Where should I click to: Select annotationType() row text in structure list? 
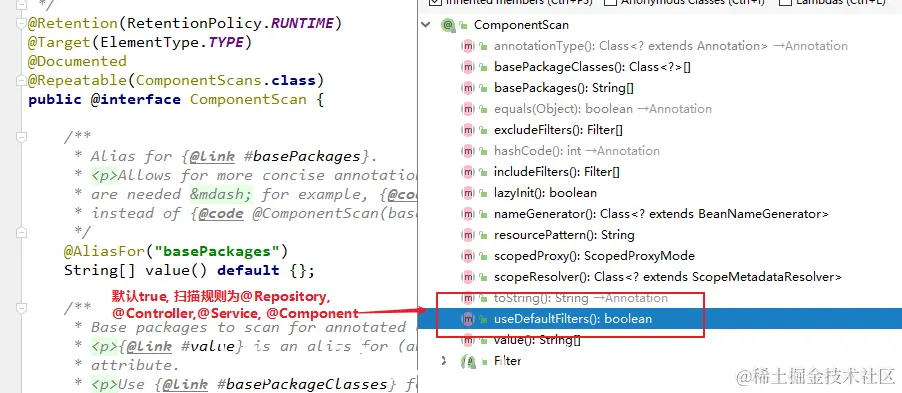coord(671,46)
